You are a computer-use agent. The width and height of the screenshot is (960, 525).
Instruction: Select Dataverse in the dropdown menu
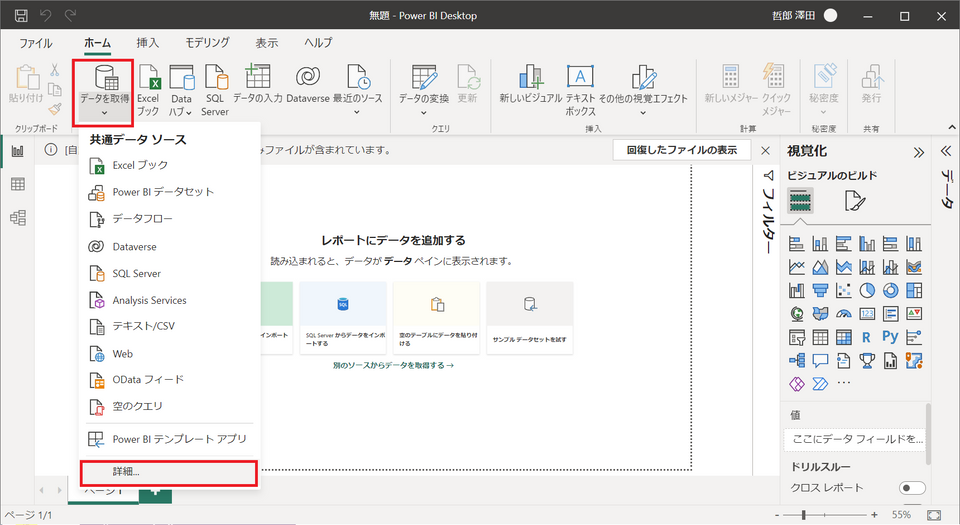[x=169, y=247]
